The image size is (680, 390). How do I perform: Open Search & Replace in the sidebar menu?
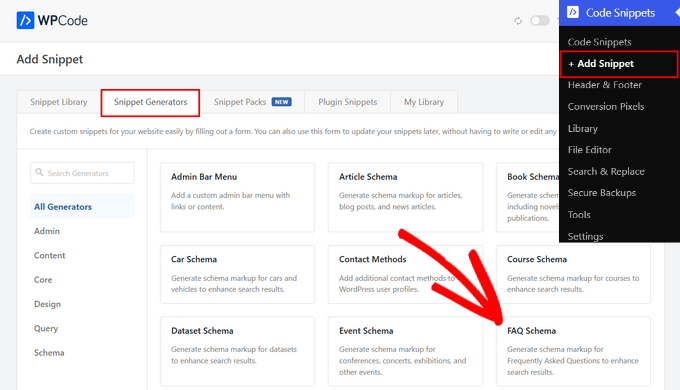coord(606,171)
